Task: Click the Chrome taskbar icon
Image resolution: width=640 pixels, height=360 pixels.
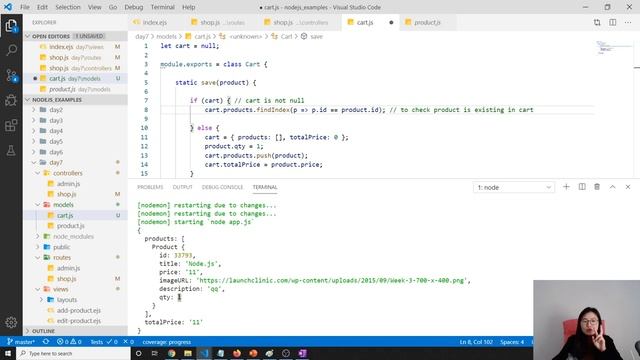Action: click(171, 353)
